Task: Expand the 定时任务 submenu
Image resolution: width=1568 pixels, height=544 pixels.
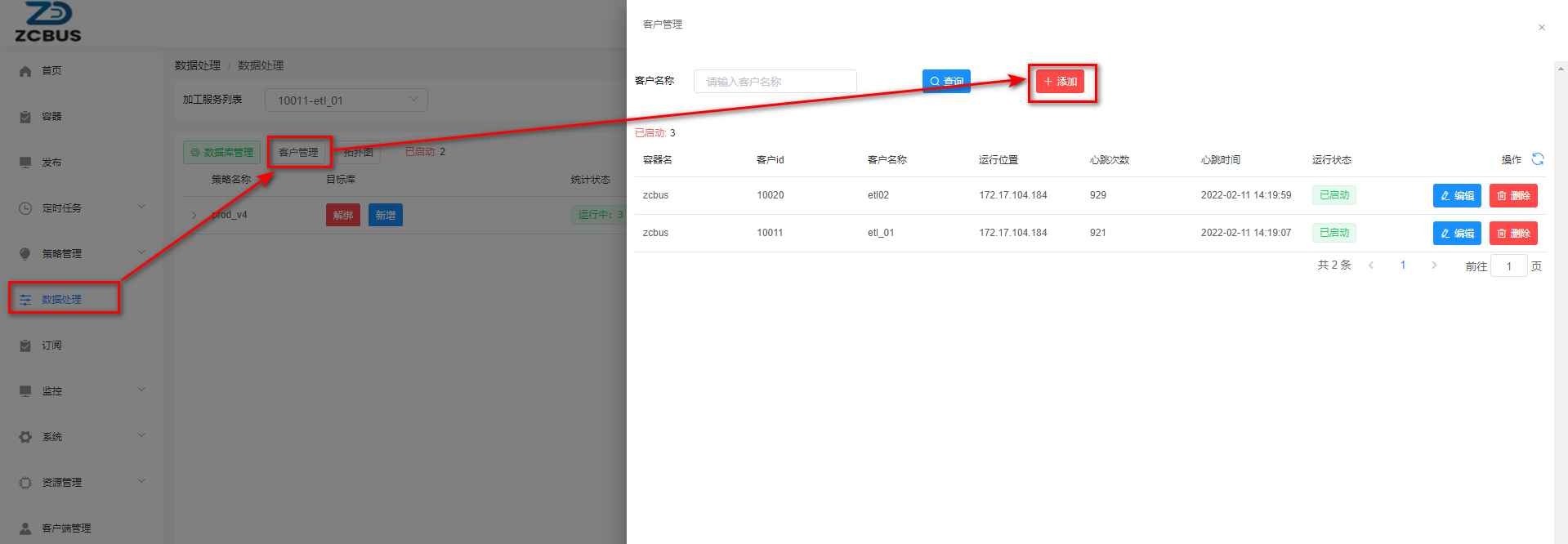Action: 141,207
